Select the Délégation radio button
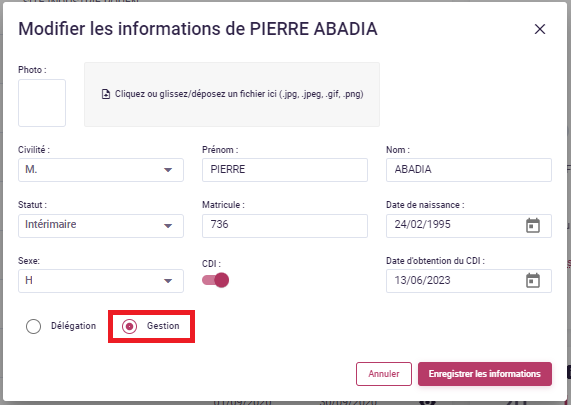 click(x=34, y=326)
